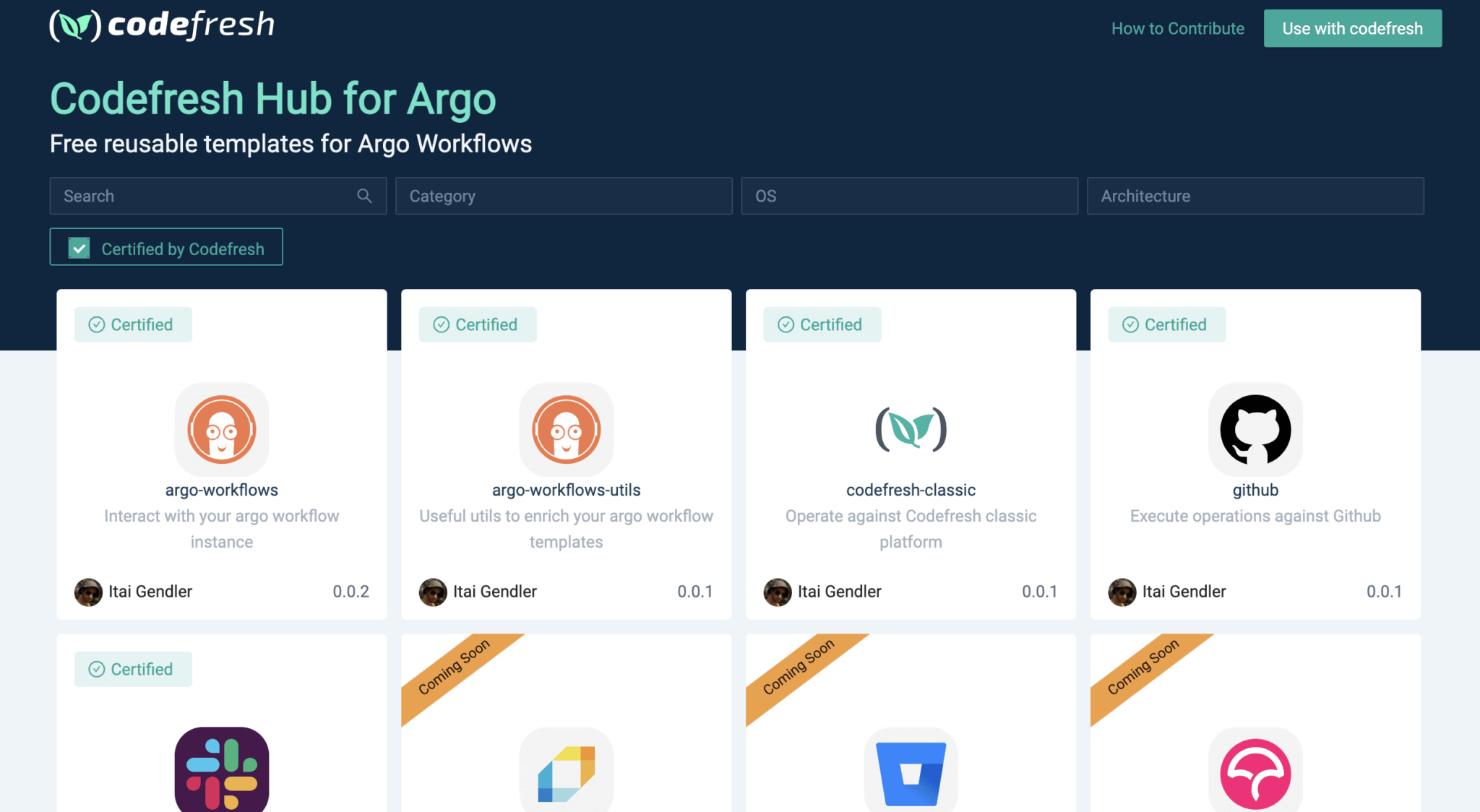Image resolution: width=1480 pixels, height=812 pixels.
Task: Select the argo-workflows-utils orange logo
Action: pos(566,430)
